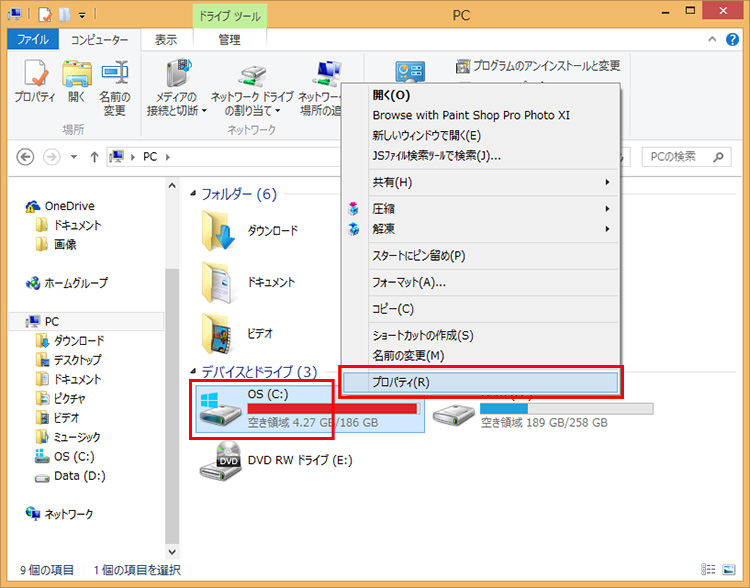Choose Create shortcut (ショートカットの作成(S))
The width and height of the screenshot is (750, 588).
pyautogui.click(x=480, y=335)
